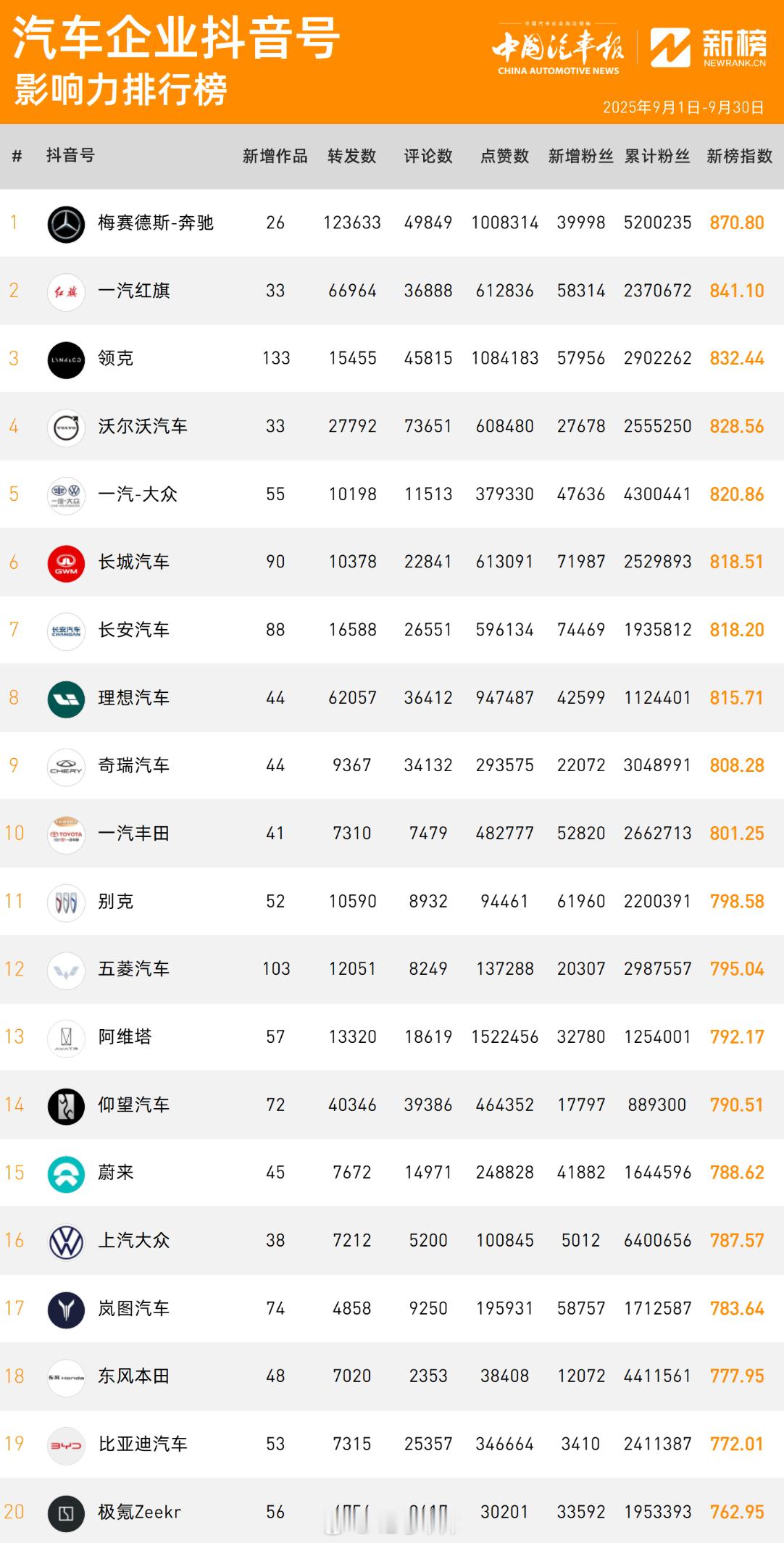The width and height of the screenshot is (784, 1543).
Task: Click the 累计粉丝 column header
Action: tap(657, 156)
